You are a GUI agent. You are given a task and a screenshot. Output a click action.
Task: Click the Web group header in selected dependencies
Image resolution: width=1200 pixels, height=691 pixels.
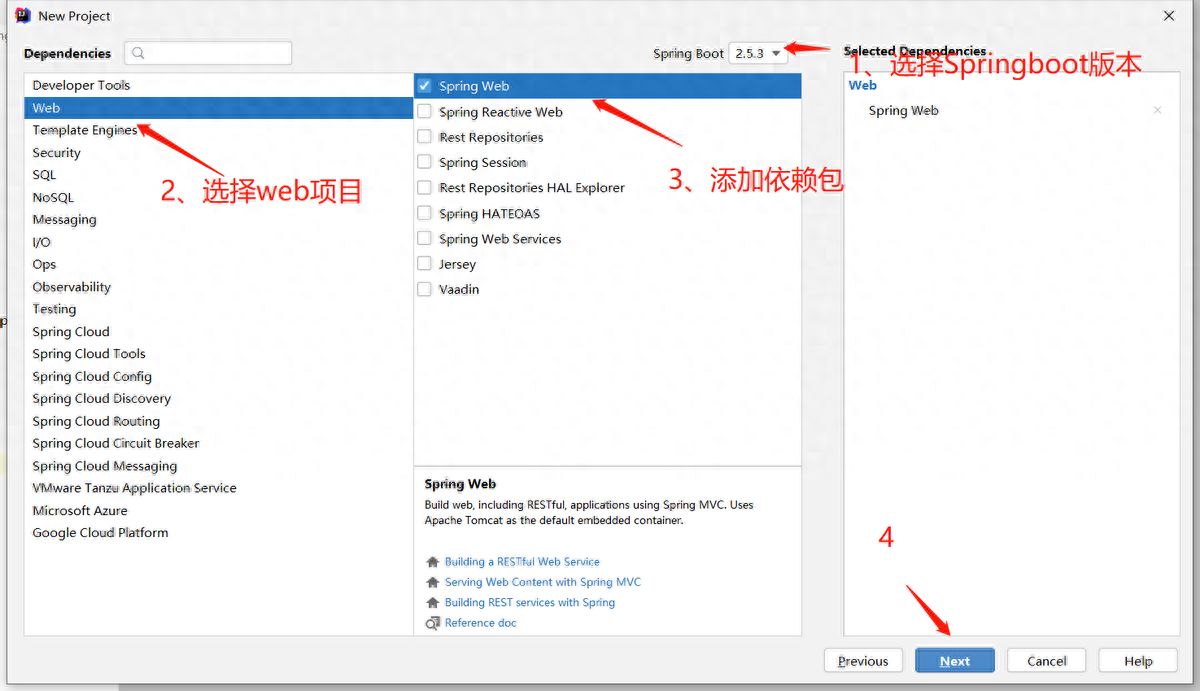coord(863,85)
